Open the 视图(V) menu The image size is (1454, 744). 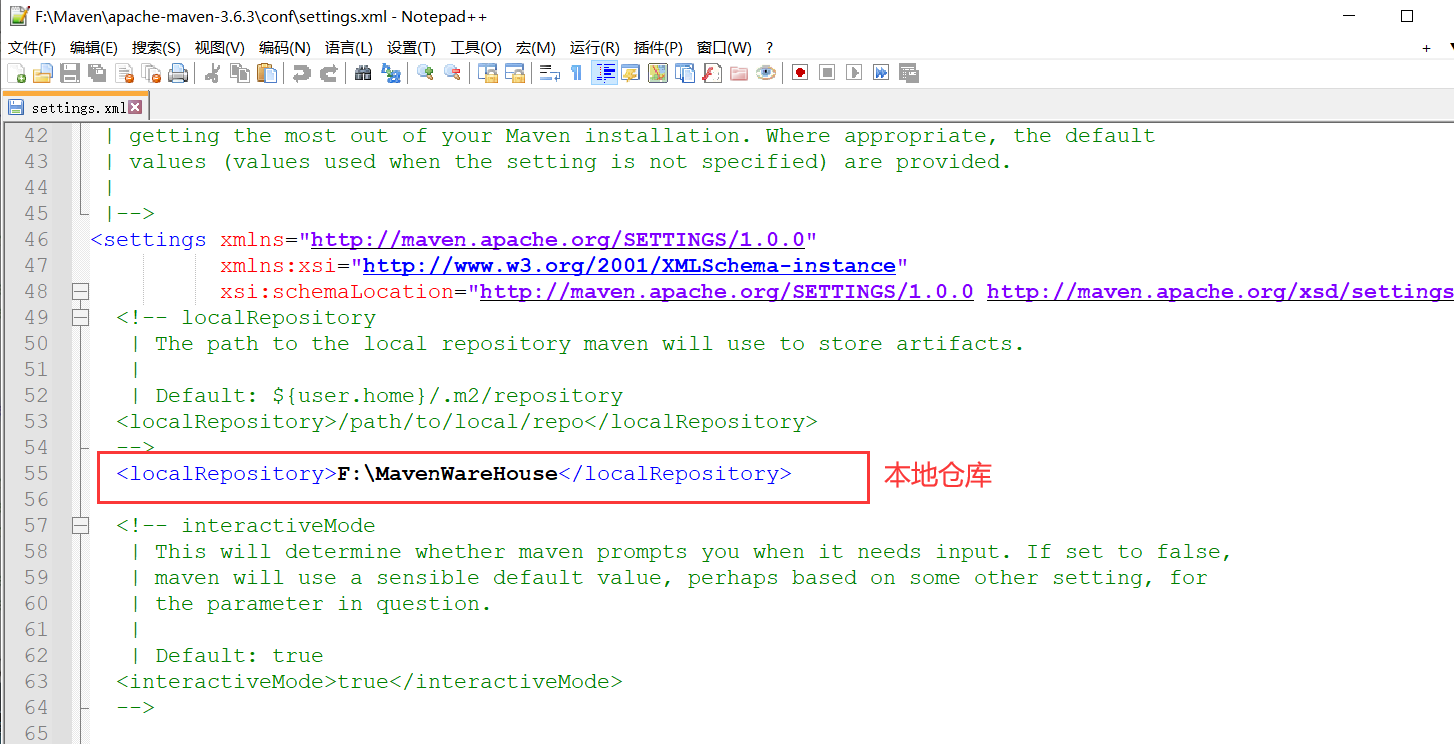pos(219,47)
